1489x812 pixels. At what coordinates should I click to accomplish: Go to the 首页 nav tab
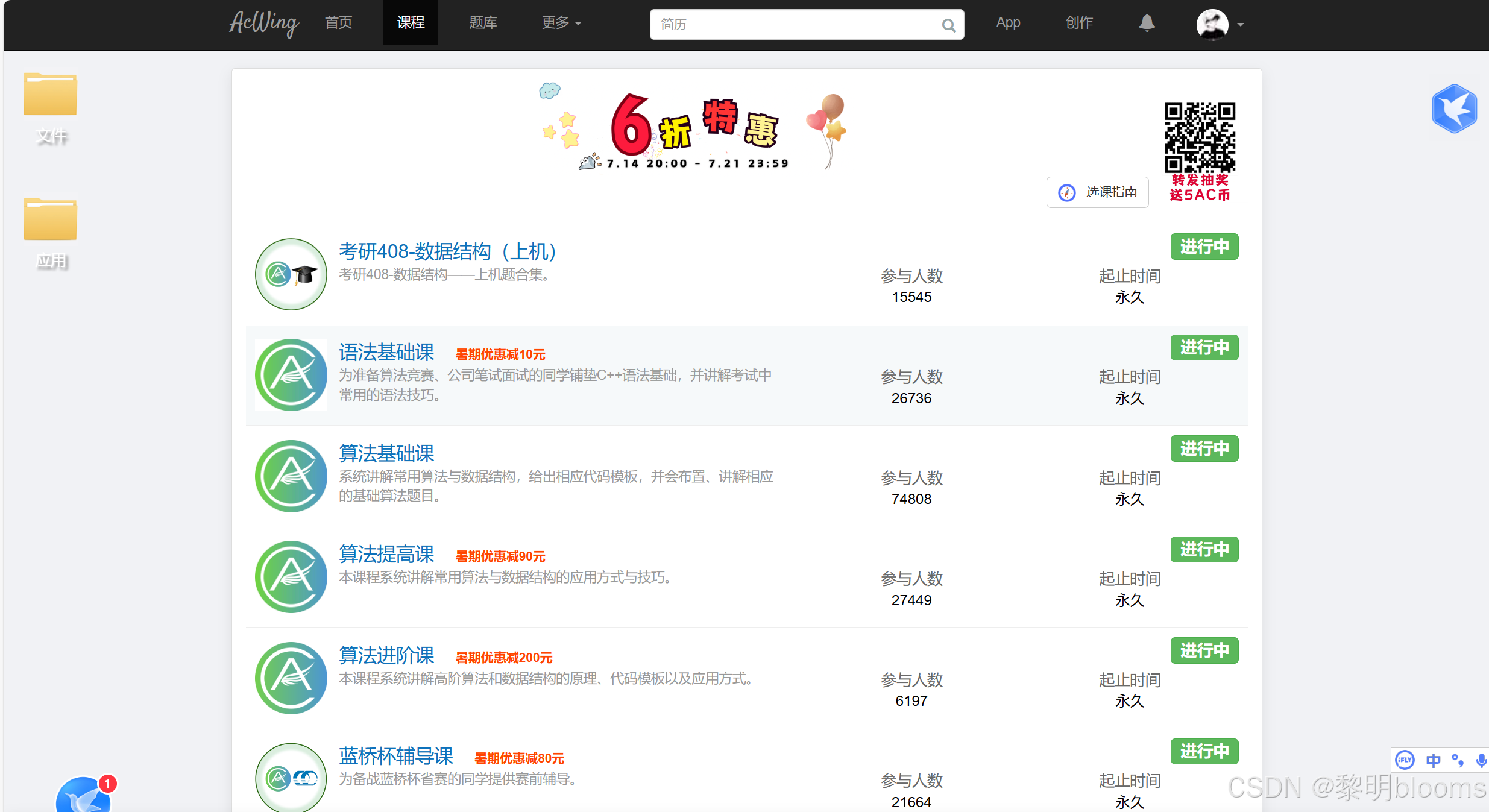coord(339,23)
